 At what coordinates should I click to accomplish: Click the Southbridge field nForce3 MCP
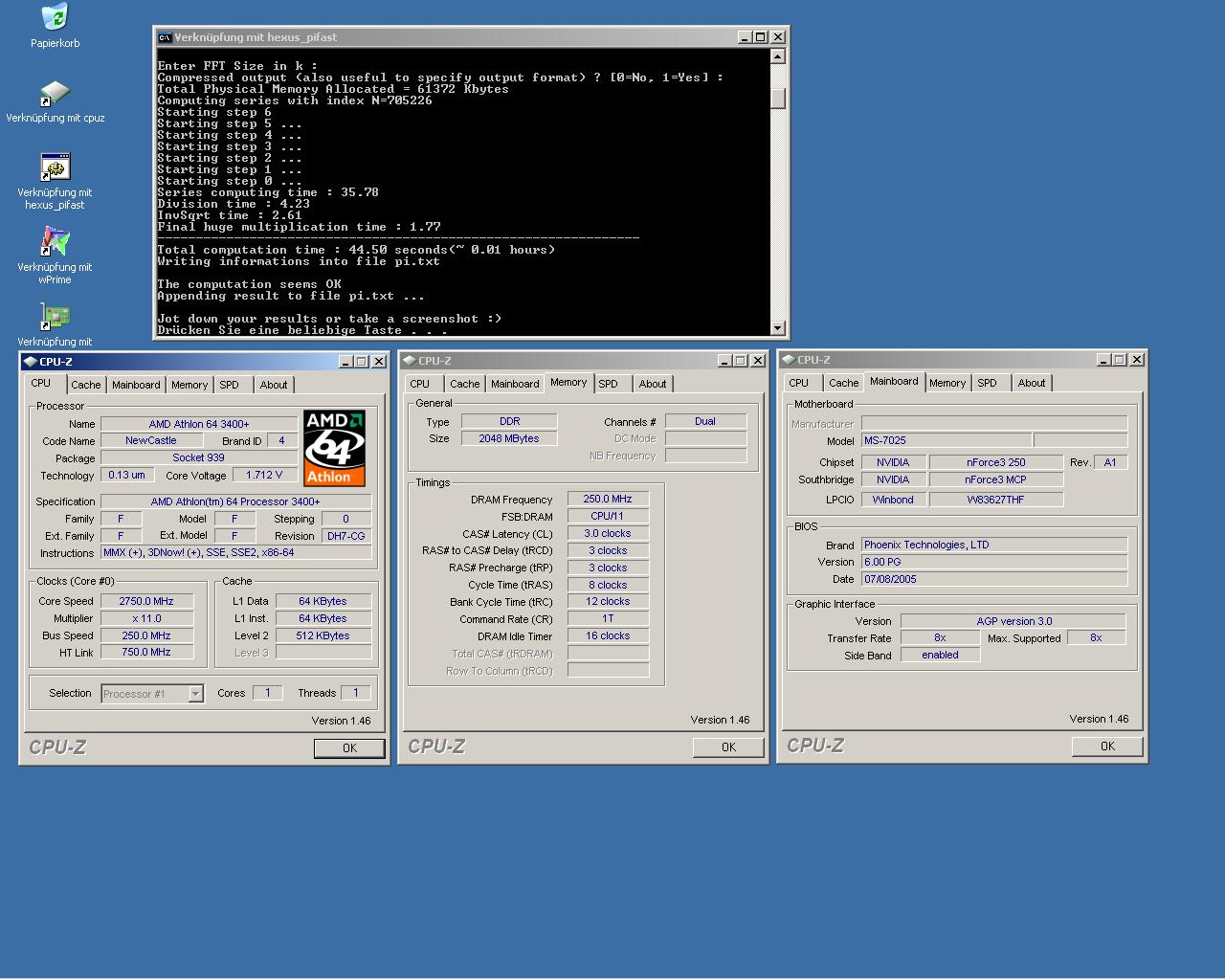click(995, 479)
